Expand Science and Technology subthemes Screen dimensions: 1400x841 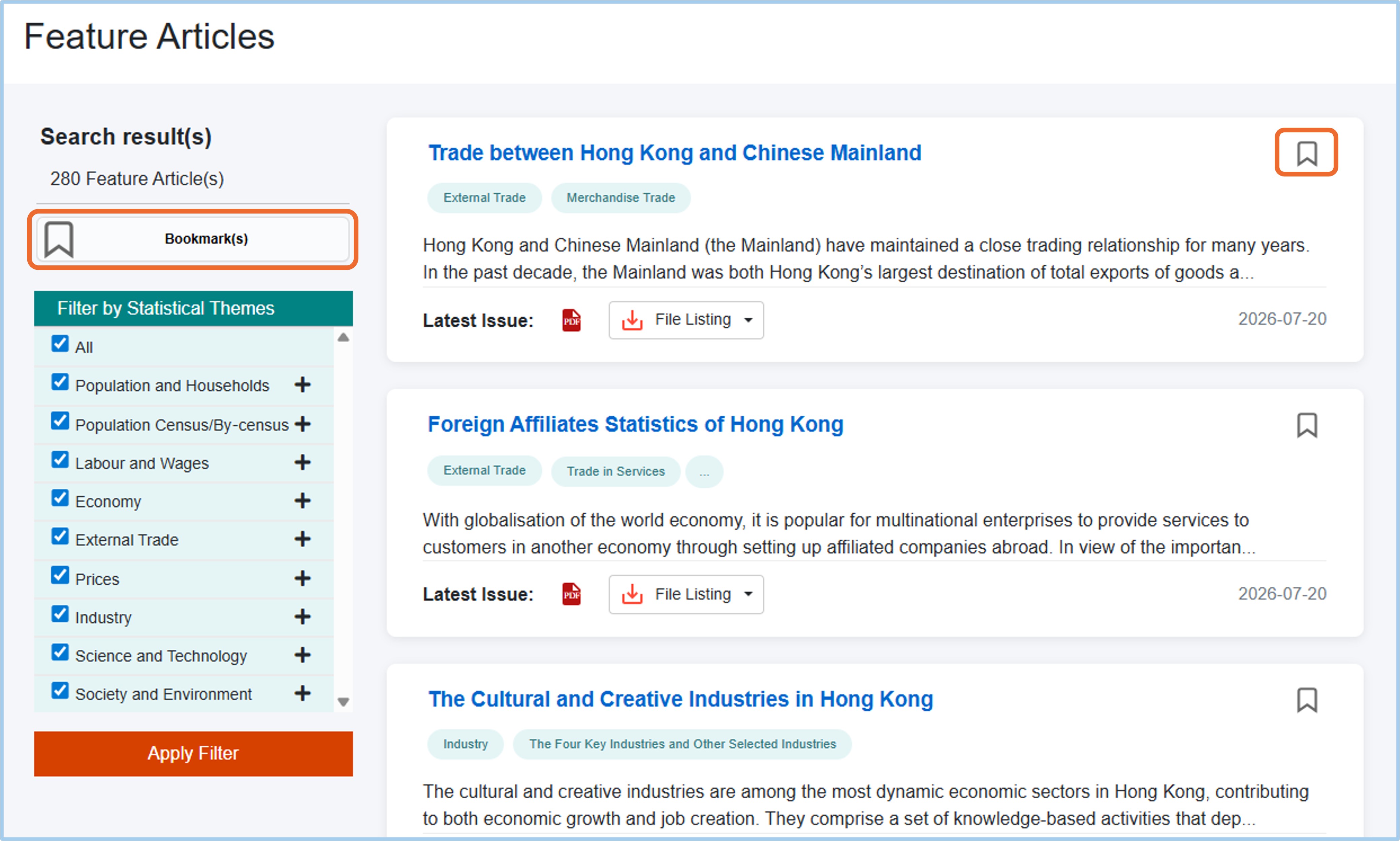(x=303, y=655)
